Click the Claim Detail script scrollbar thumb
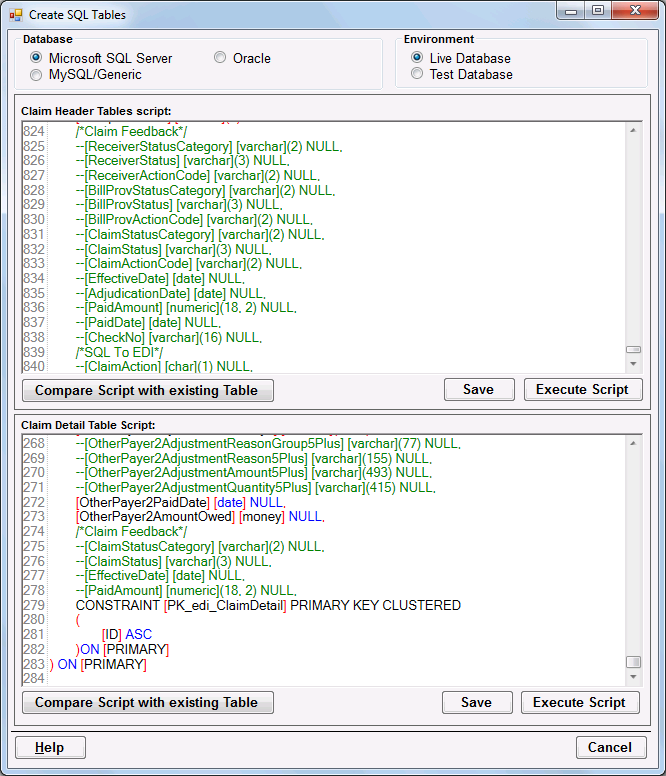The height and width of the screenshot is (776, 666). 633,662
